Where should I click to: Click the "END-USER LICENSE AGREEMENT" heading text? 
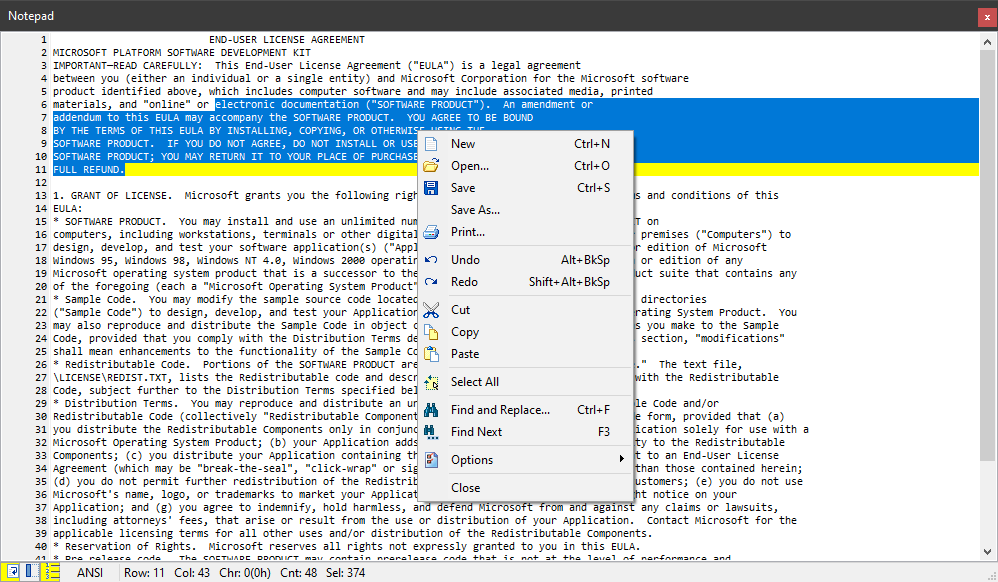tap(287, 39)
